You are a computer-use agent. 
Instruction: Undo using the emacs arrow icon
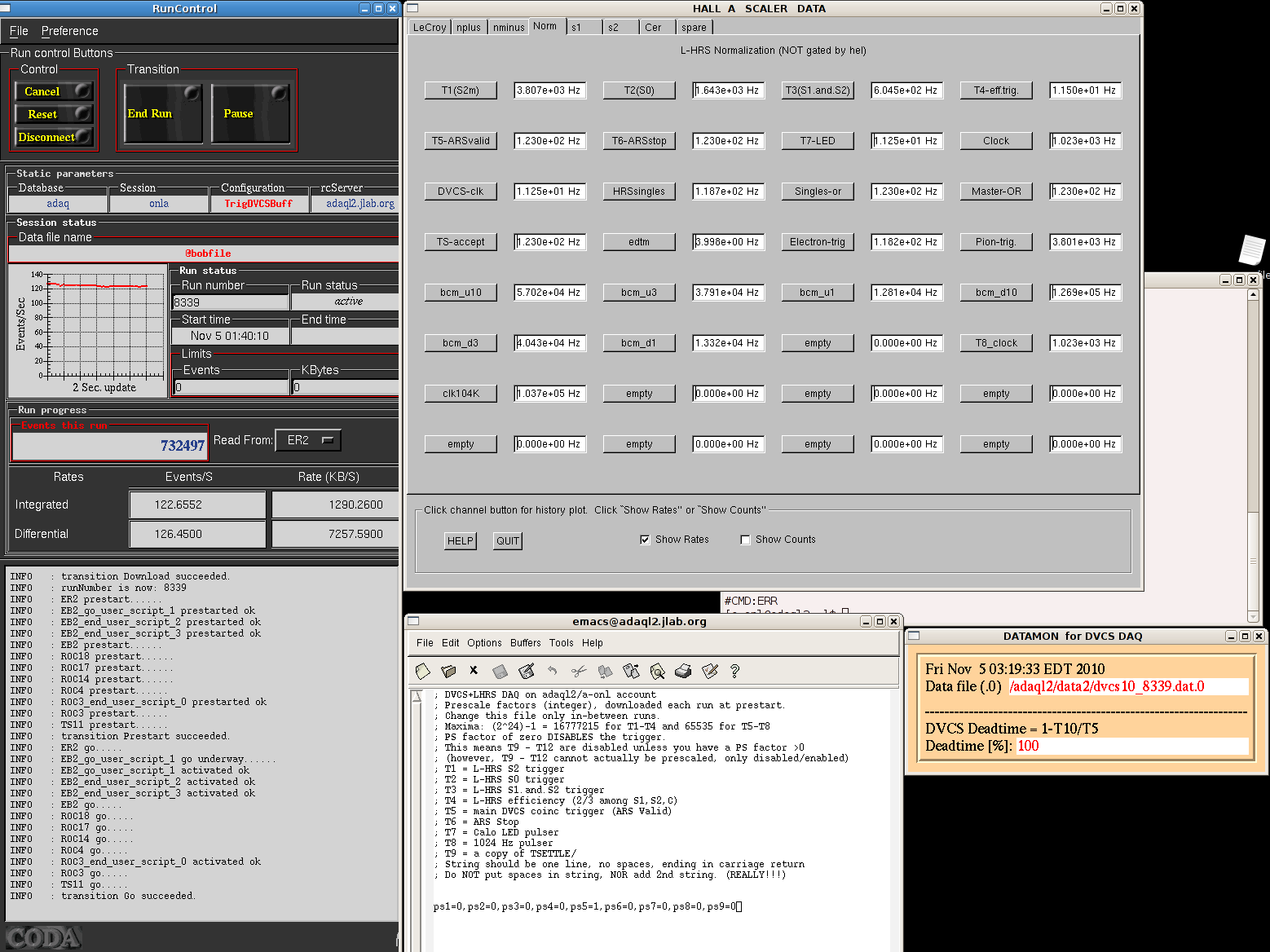click(x=553, y=671)
